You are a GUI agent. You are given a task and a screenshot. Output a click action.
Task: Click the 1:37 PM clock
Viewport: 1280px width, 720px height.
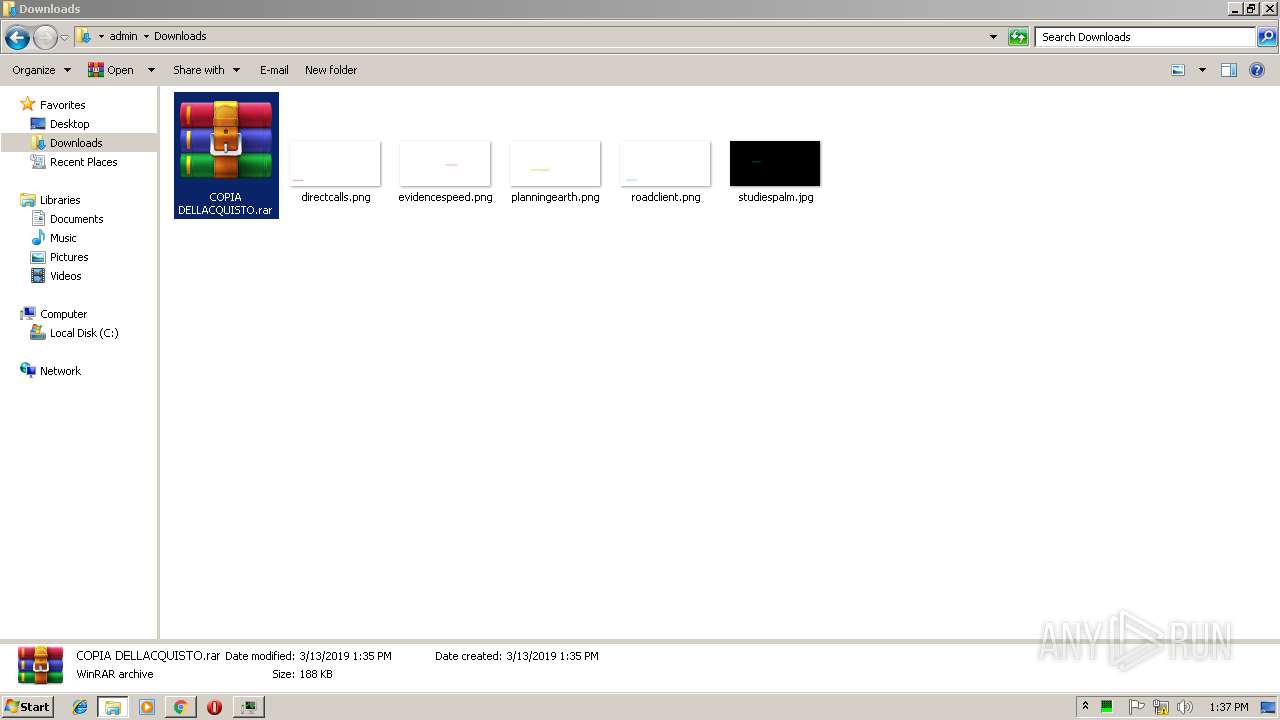(1228, 707)
